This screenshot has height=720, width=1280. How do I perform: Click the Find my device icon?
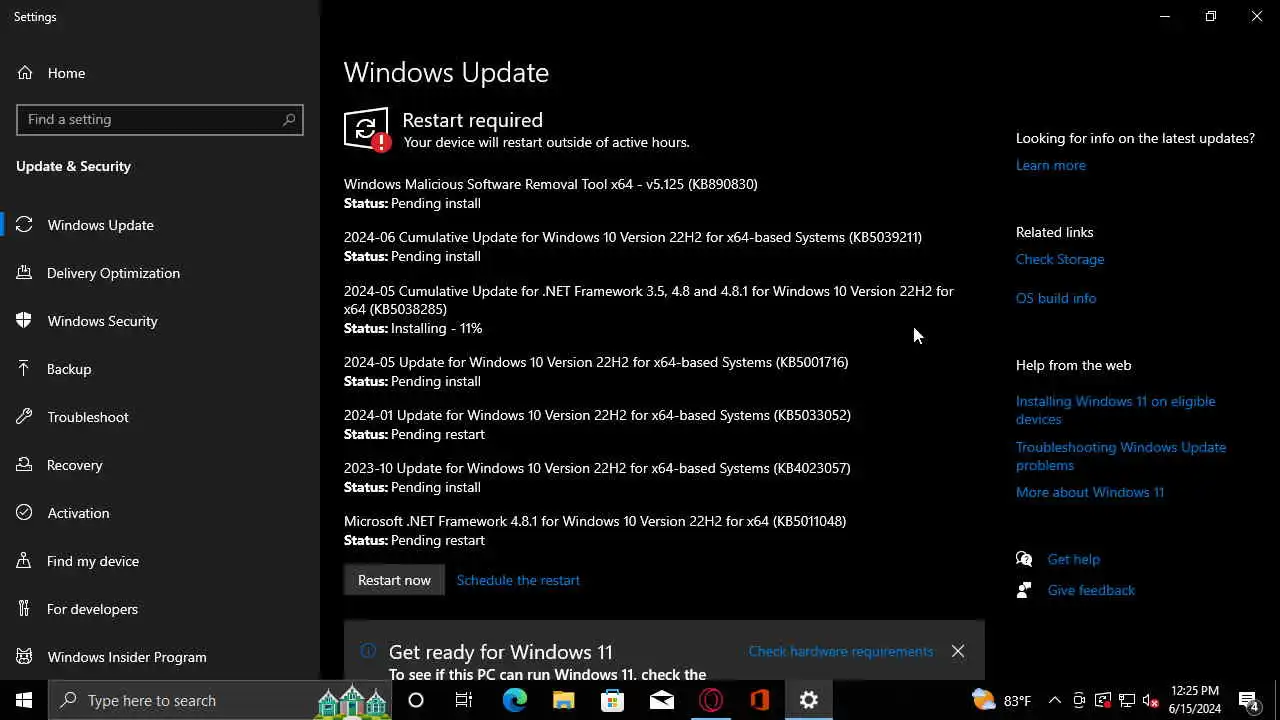click(x=25, y=561)
